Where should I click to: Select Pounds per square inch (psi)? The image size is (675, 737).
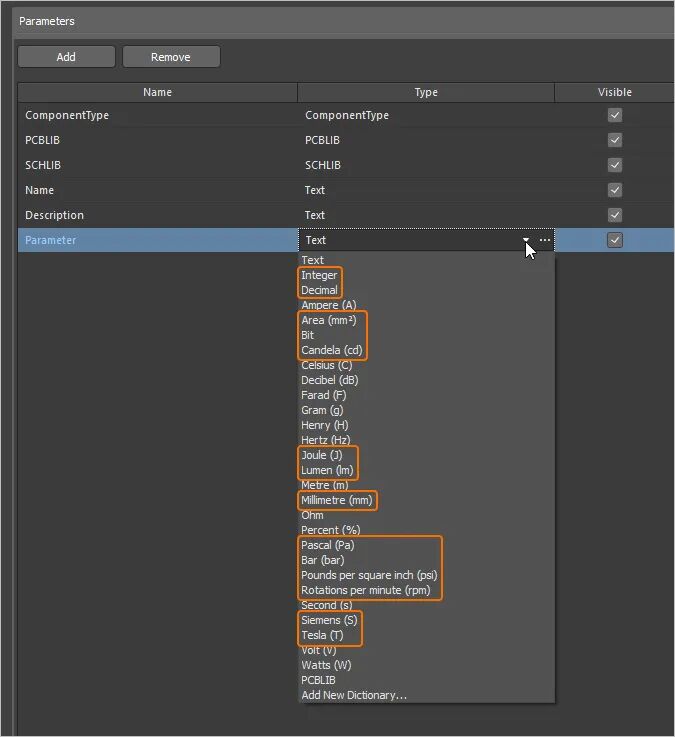click(x=369, y=575)
